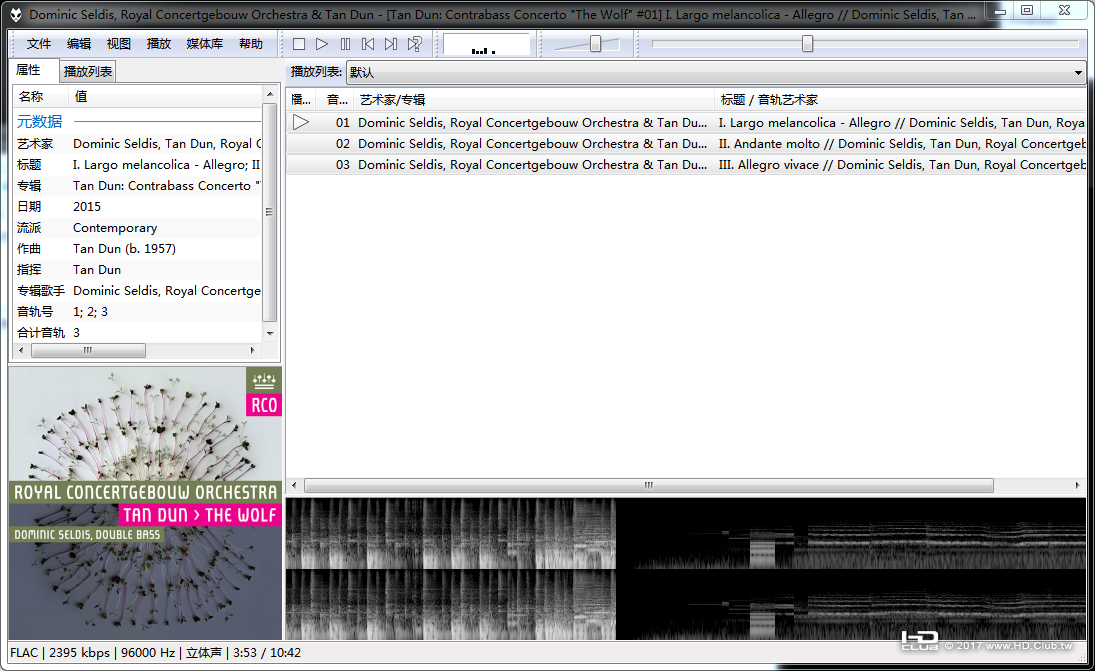Select the 专辑 property row
The height and width of the screenshot is (671, 1095).
(x=138, y=186)
